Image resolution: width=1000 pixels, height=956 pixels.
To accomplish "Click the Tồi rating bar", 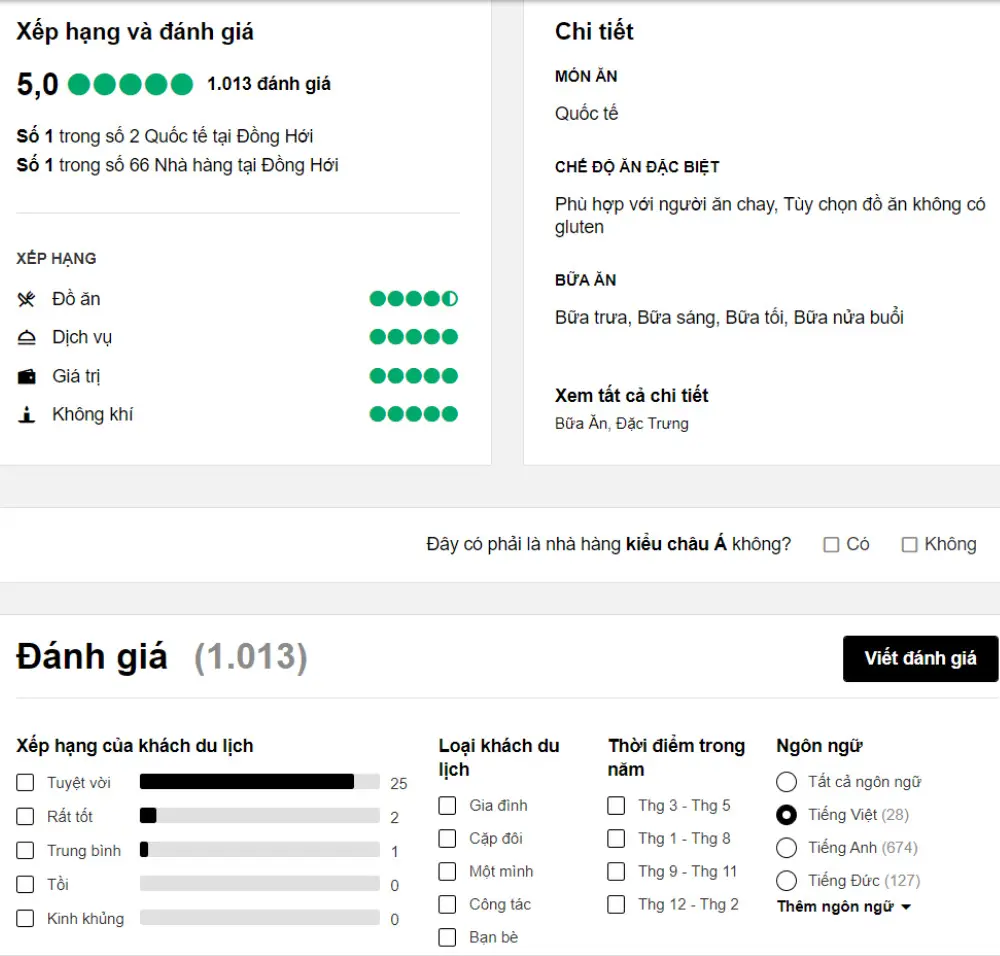I will click(260, 883).
